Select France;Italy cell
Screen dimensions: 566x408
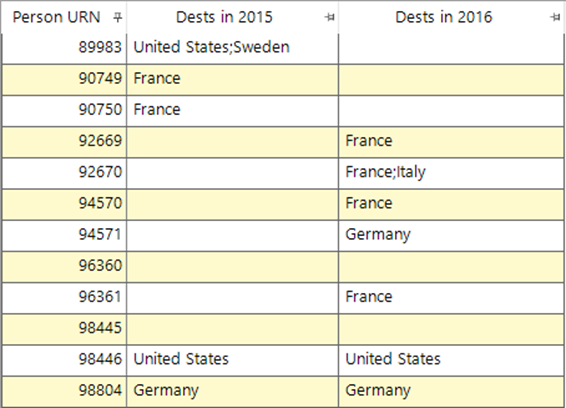pyautogui.click(x=451, y=173)
